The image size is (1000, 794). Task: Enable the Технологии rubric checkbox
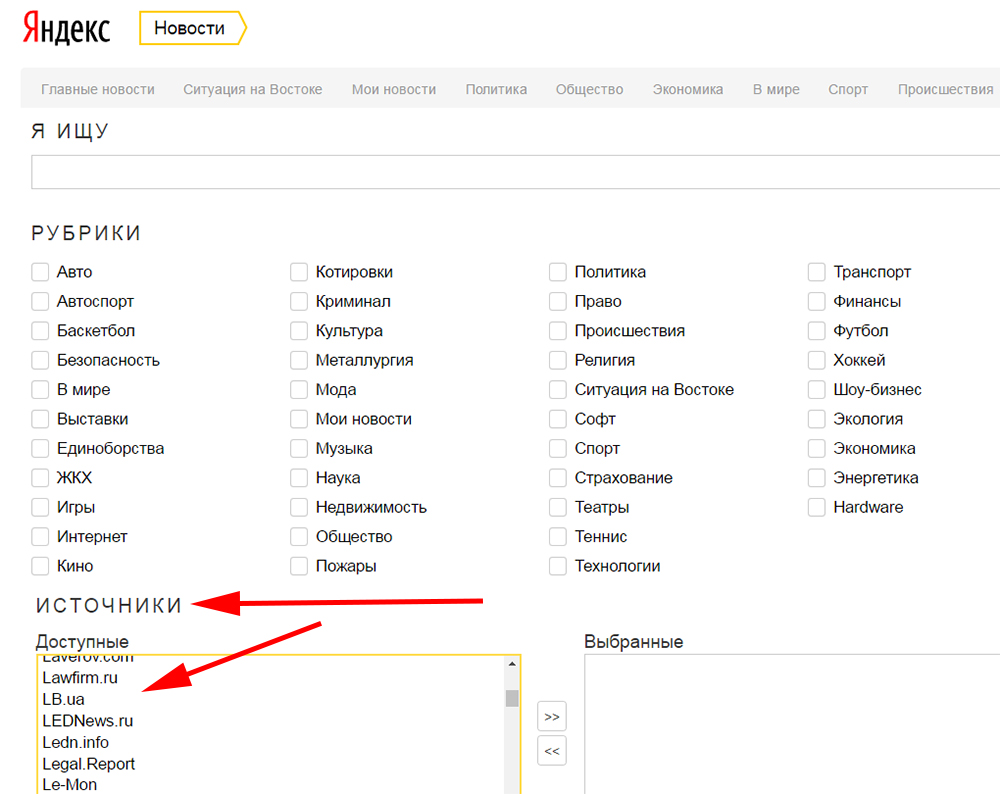558,566
